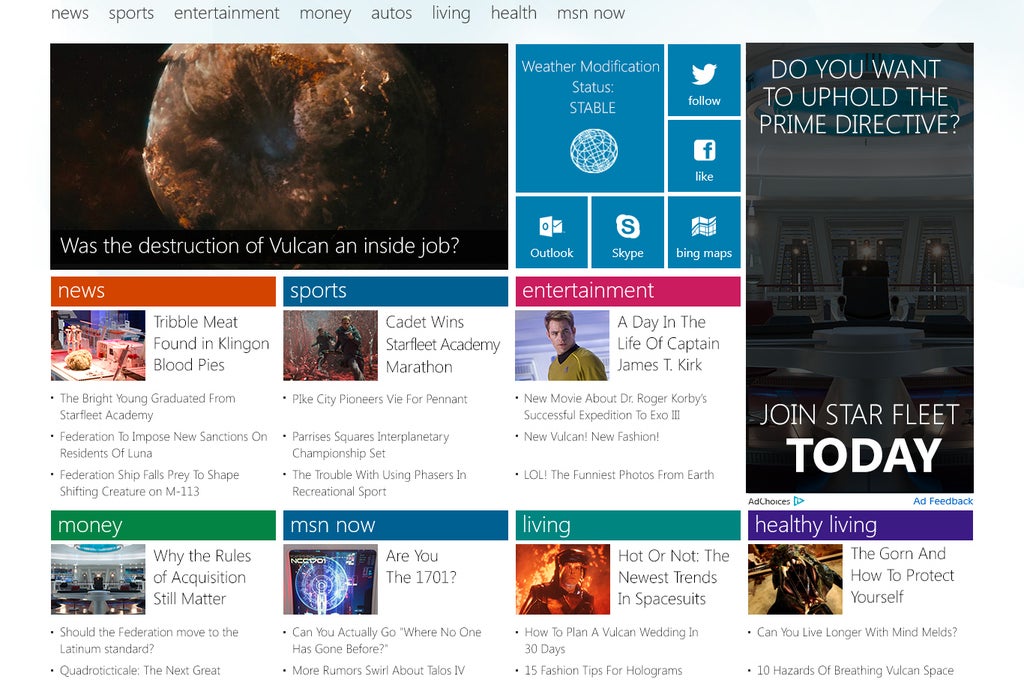Click the Weather Modification globe icon
The width and height of the screenshot is (1024, 680).
(593, 150)
